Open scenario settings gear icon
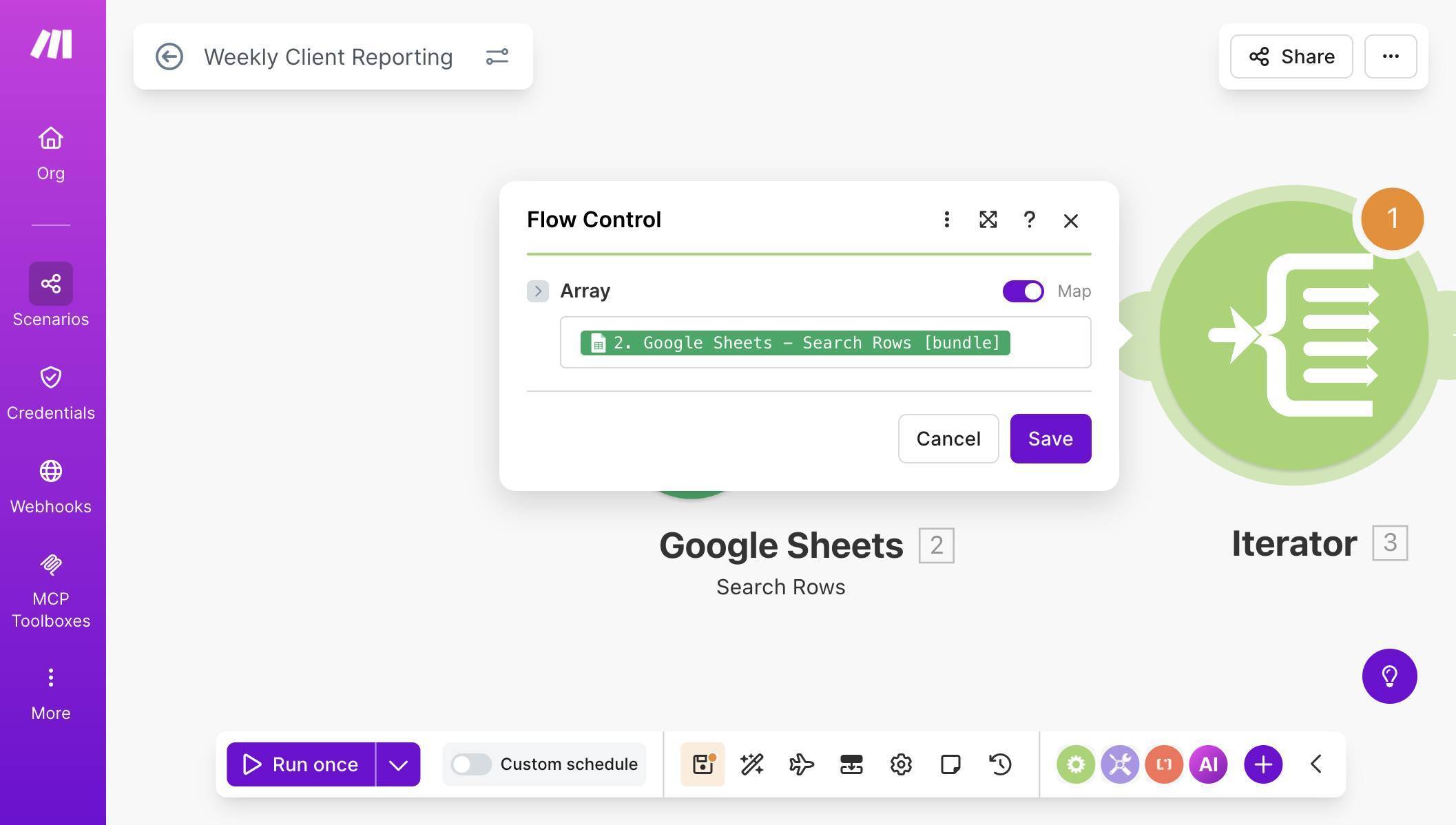This screenshot has width=1456, height=825. (900, 764)
